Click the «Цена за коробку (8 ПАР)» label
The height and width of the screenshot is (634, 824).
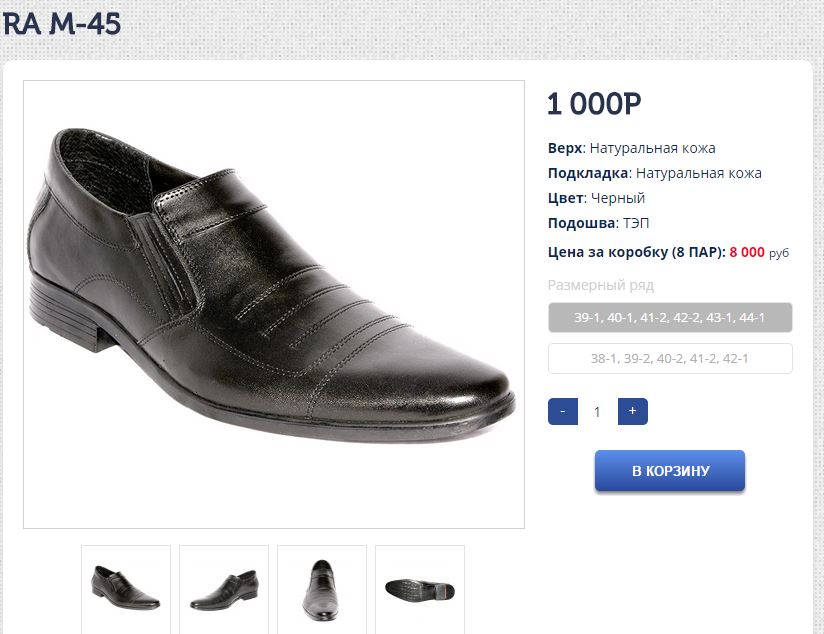click(636, 252)
